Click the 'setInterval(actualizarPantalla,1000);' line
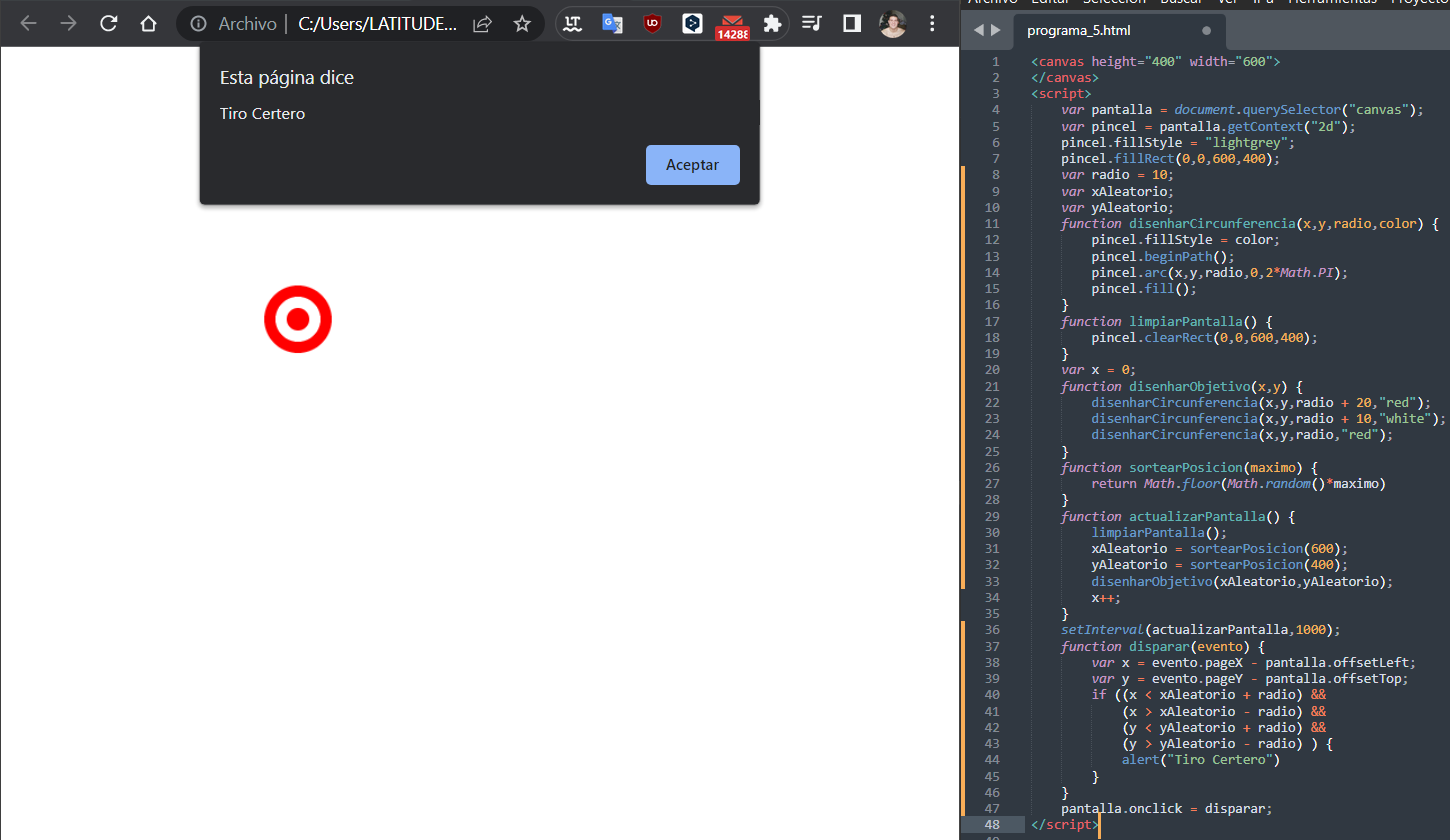Viewport: 1450px width, 840px height. [x=1200, y=629]
